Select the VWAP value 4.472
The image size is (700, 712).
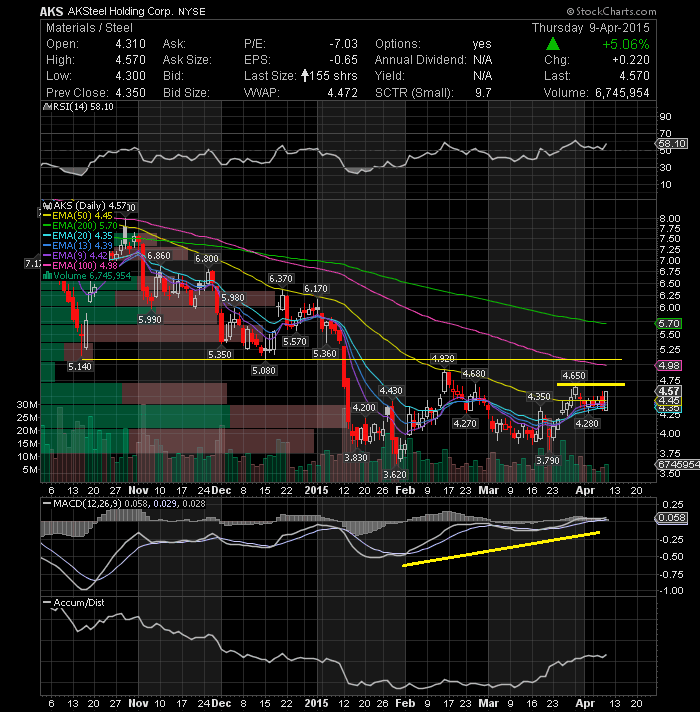(343, 92)
